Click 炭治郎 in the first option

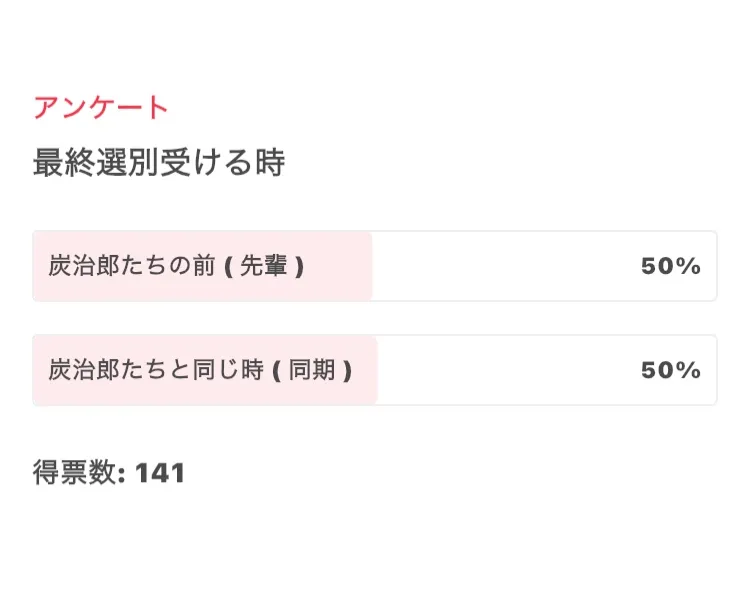pos(84,265)
